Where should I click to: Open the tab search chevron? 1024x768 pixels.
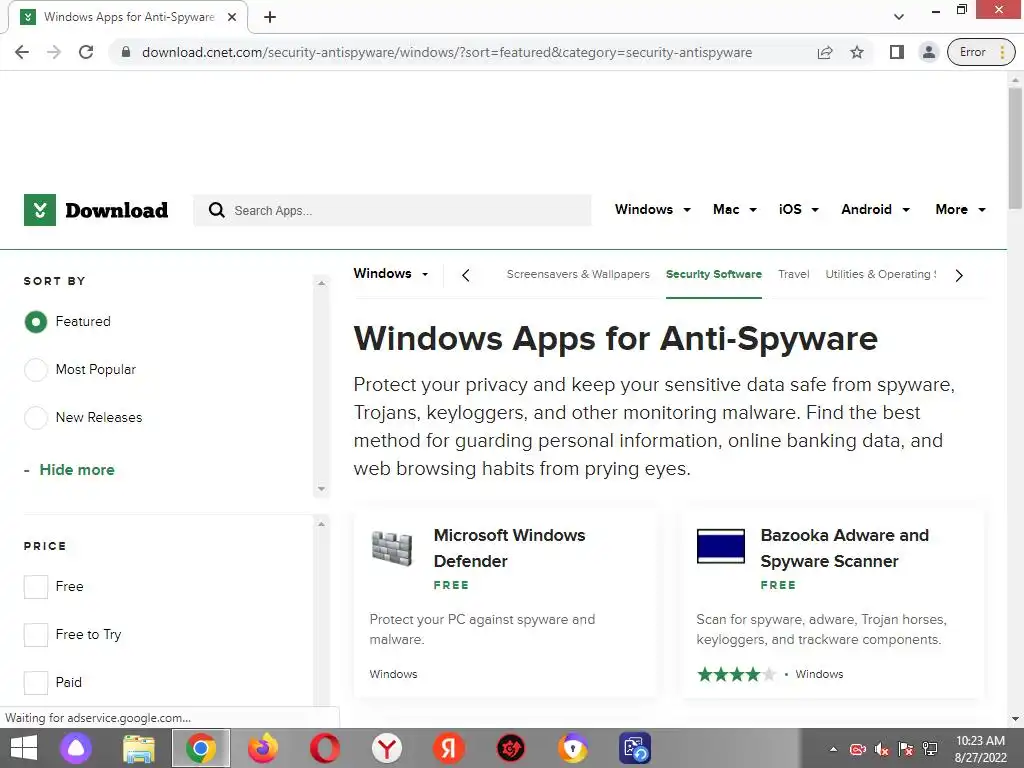[x=899, y=17]
